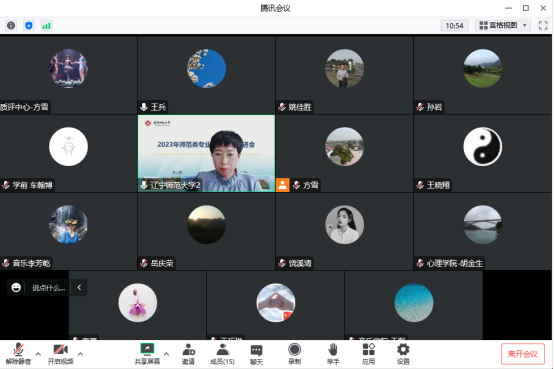Open the 应用 apps menu

pyautogui.click(x=369, y=354)
